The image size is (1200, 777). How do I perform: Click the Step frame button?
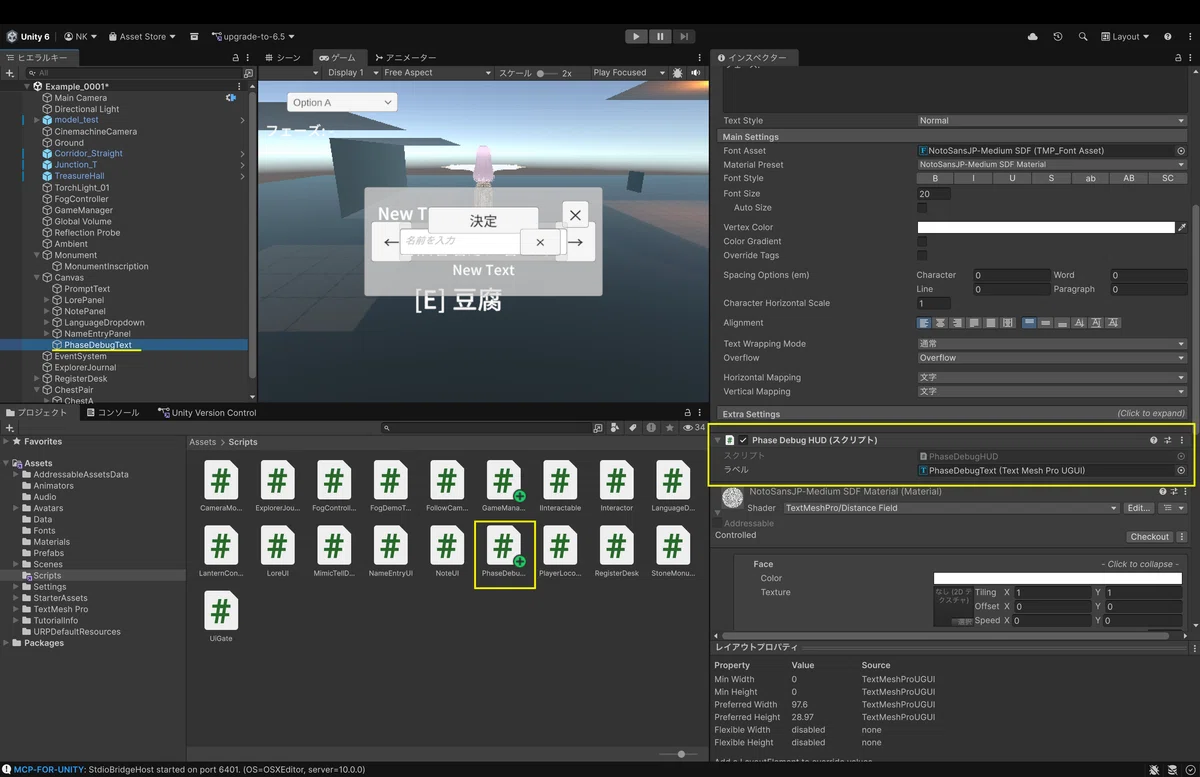click(x=683, y=36)
